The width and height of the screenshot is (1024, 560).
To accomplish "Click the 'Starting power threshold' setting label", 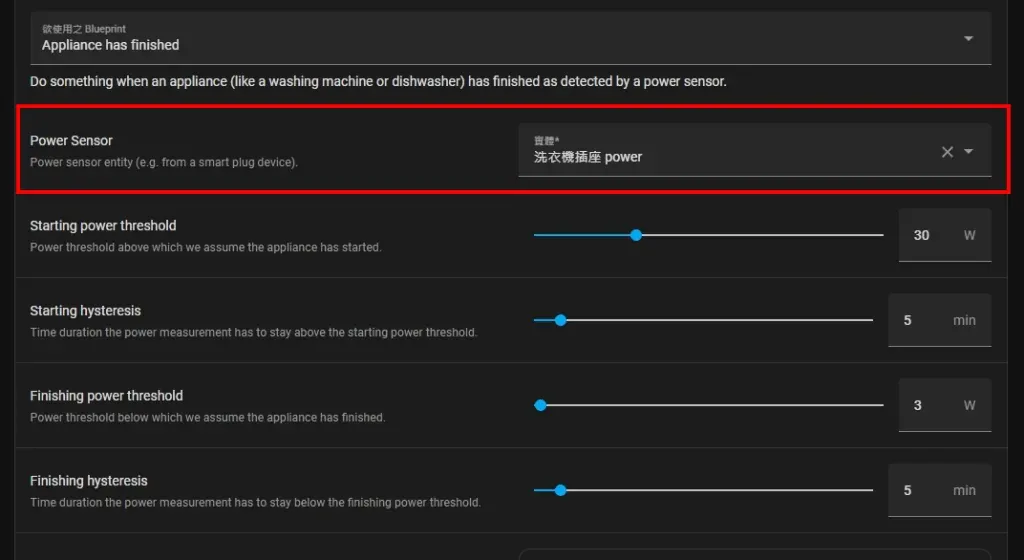I will [x=103, y=226].
